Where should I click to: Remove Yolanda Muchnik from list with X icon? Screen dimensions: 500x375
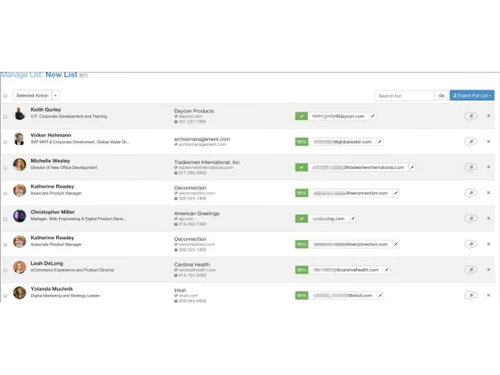(488, 295)
